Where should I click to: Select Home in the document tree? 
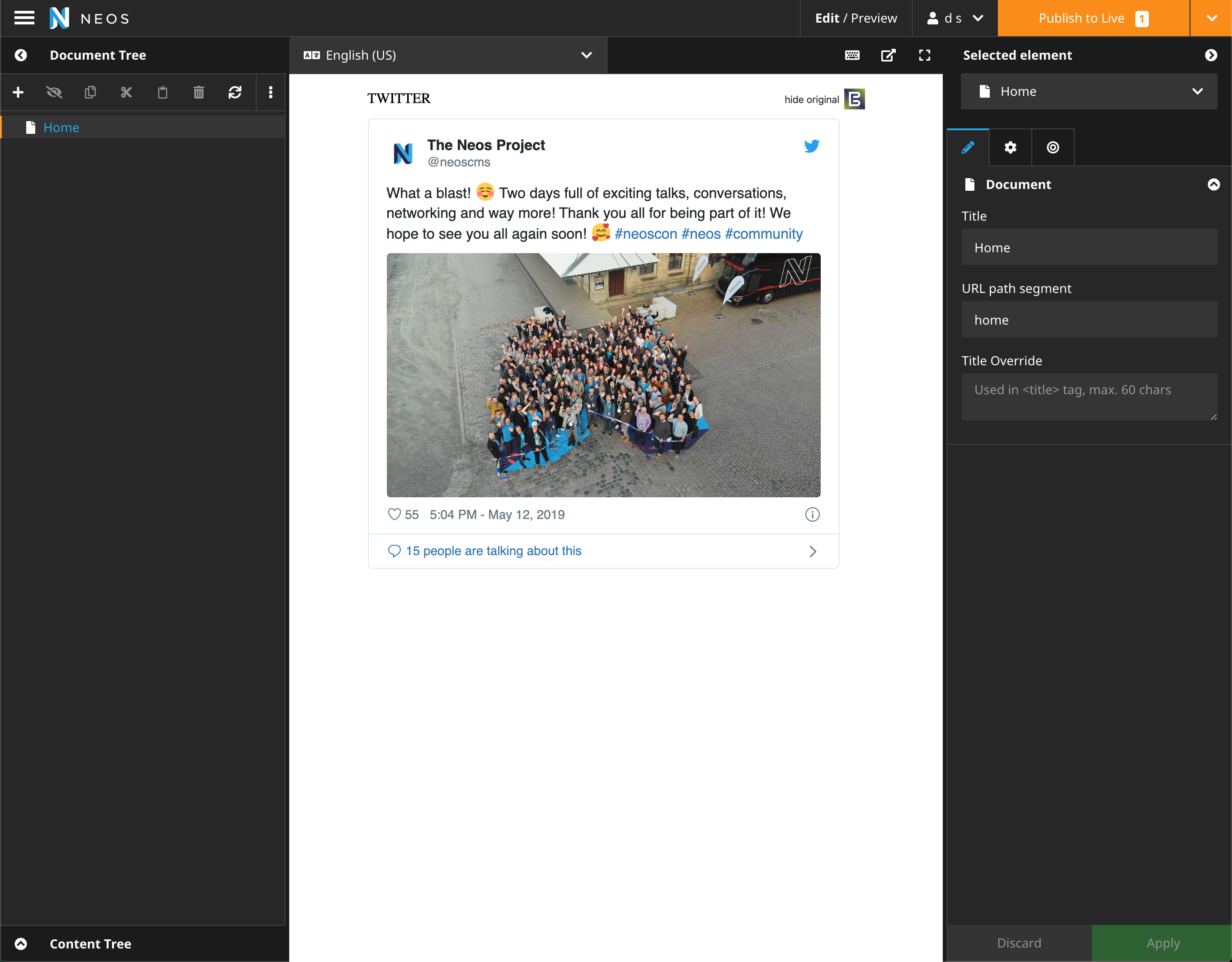pyautogui.click(x=61, y=127)
